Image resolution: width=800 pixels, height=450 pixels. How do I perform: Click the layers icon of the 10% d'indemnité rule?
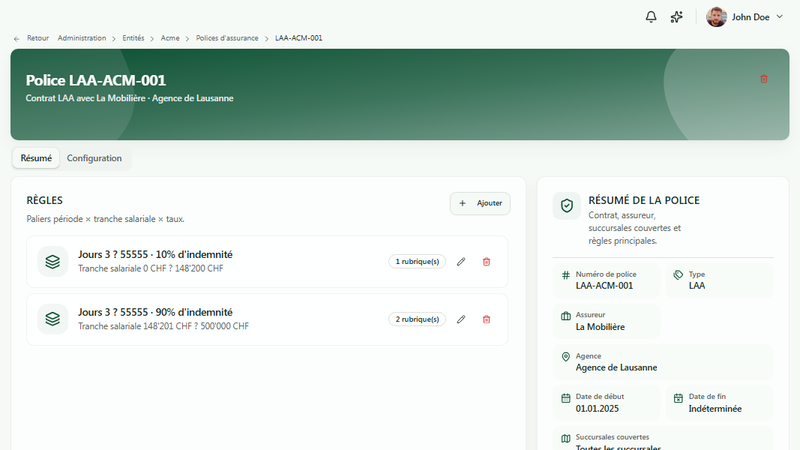[53, 262]
